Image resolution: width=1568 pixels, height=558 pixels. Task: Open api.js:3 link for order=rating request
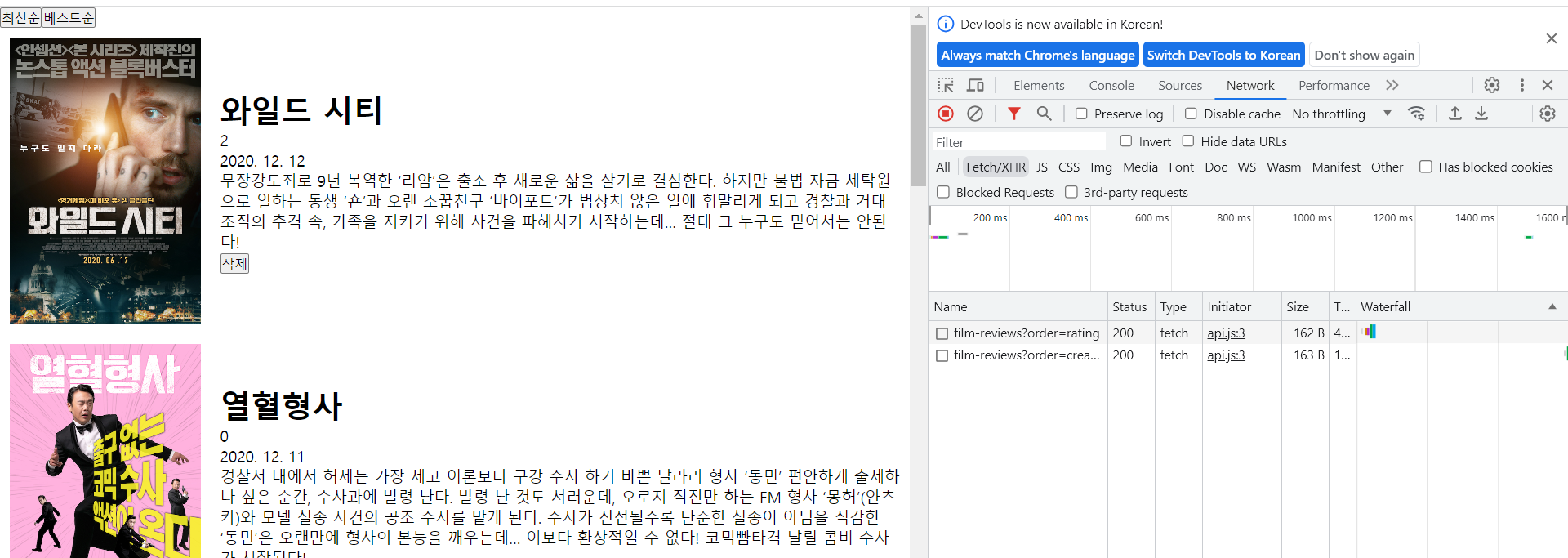pos(1226,333)
